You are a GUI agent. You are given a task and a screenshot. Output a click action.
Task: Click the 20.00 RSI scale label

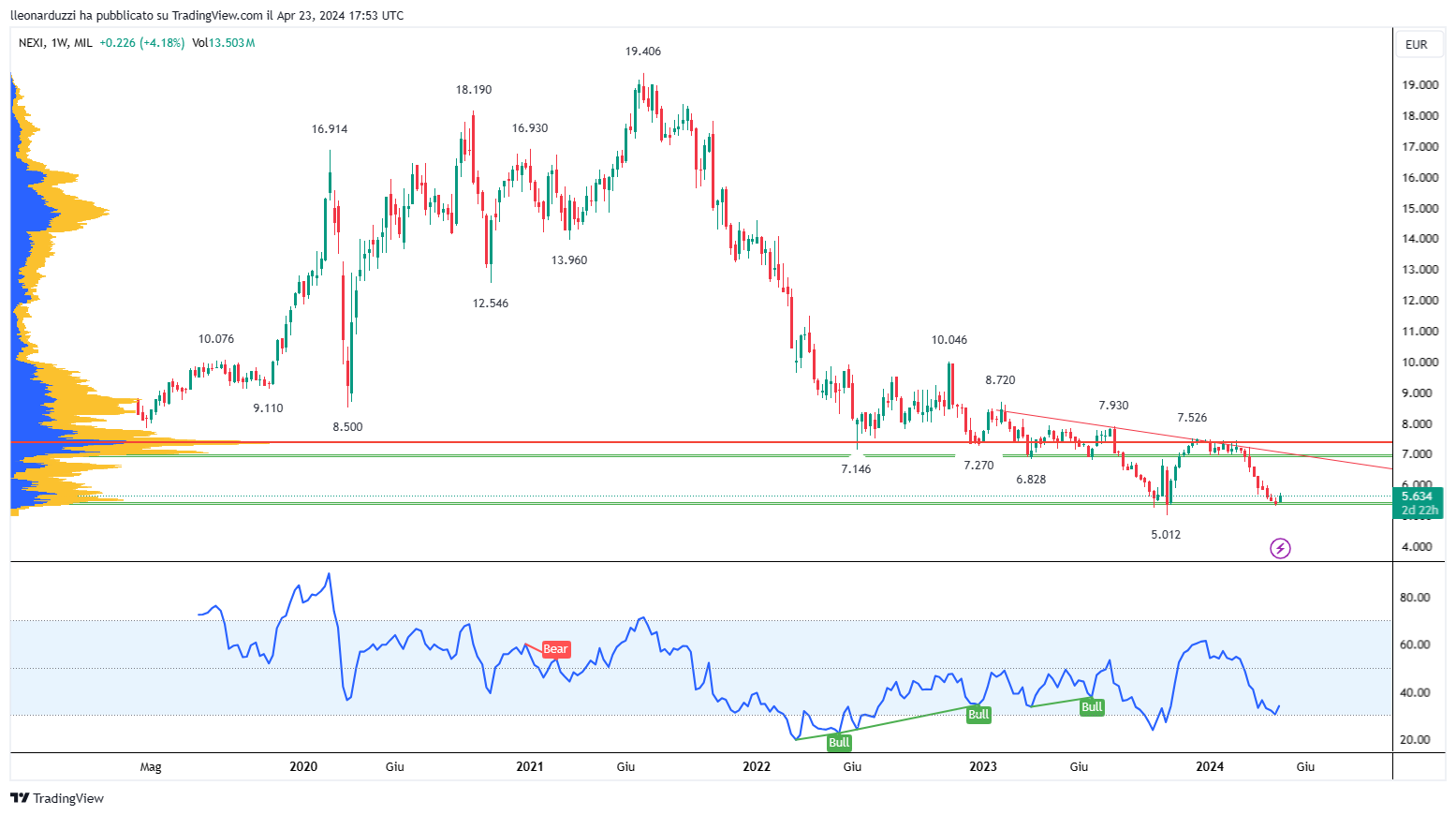pyautogui.click(x=1415, y=740)
